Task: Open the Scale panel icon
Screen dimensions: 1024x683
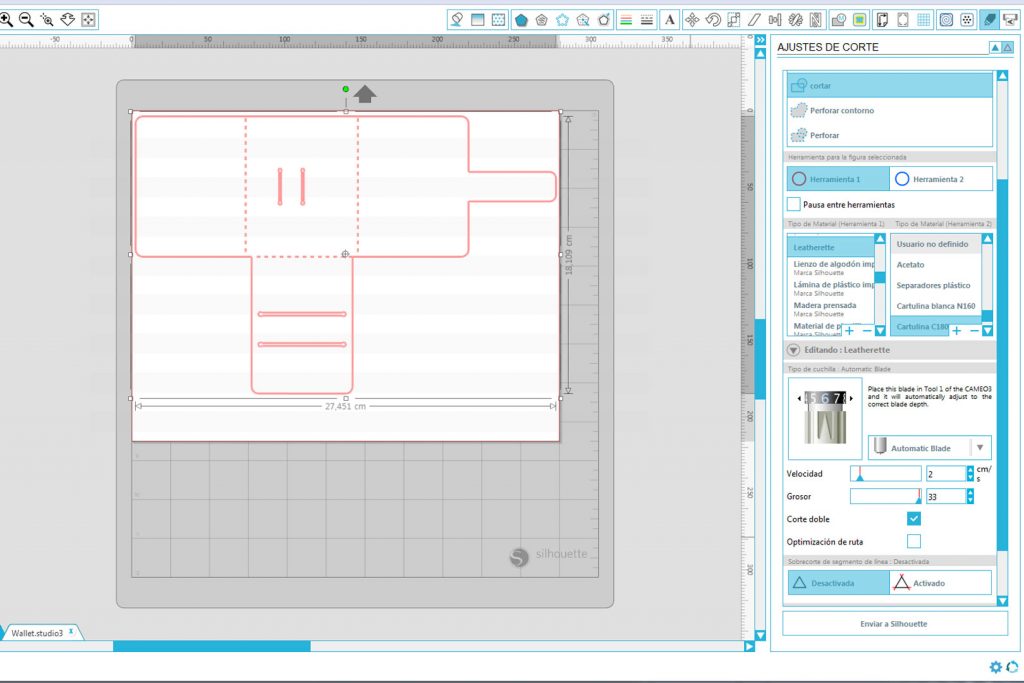Action: (734, 20)
